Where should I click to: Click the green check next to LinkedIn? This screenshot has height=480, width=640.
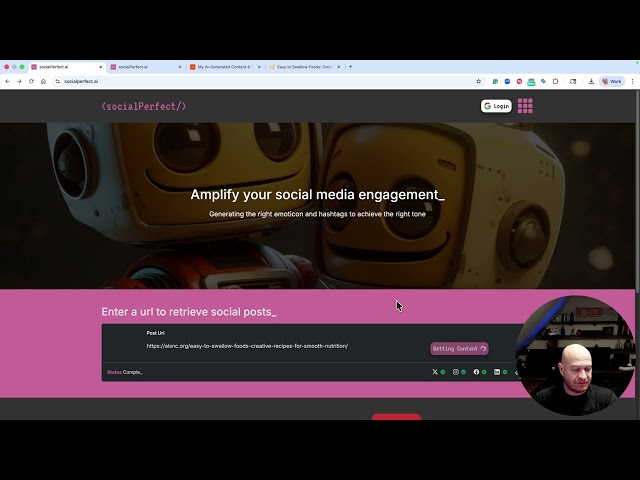point(505,372)
